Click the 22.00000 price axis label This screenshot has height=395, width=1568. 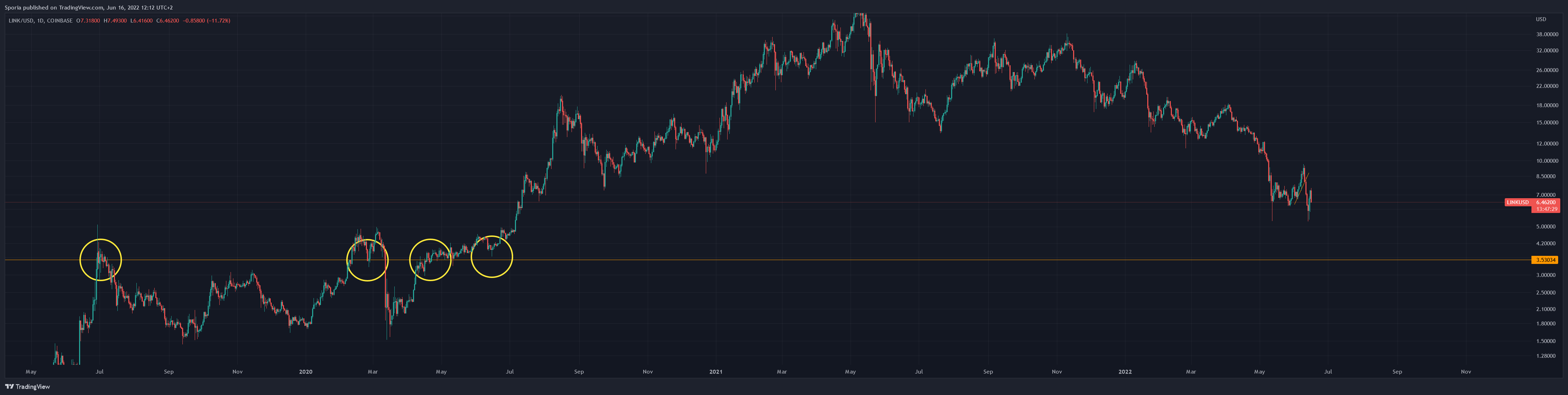click(x=1547, y=86)
